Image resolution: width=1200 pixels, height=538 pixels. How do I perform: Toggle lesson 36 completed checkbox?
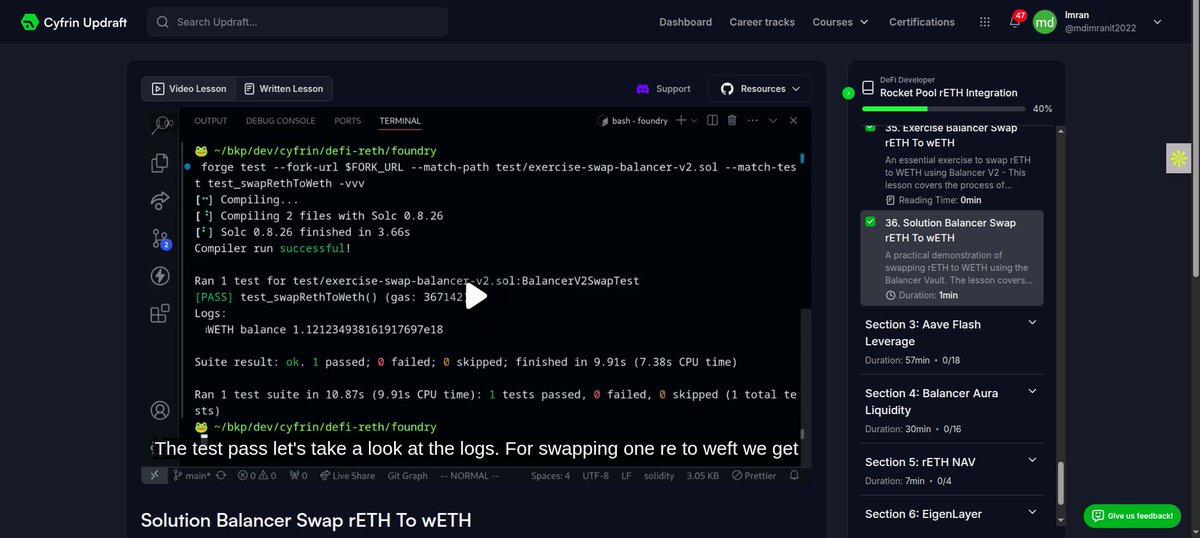click(870, 222)
